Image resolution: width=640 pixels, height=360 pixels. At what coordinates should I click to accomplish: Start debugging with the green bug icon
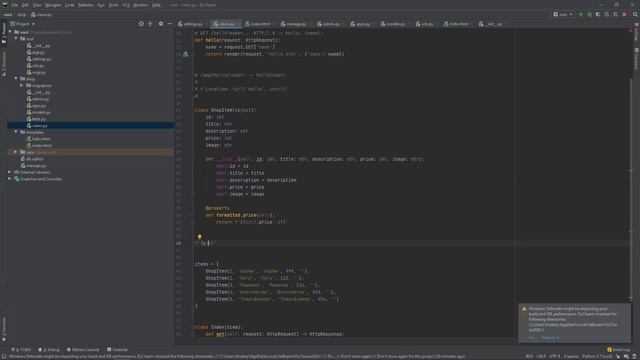coord(589,14)
